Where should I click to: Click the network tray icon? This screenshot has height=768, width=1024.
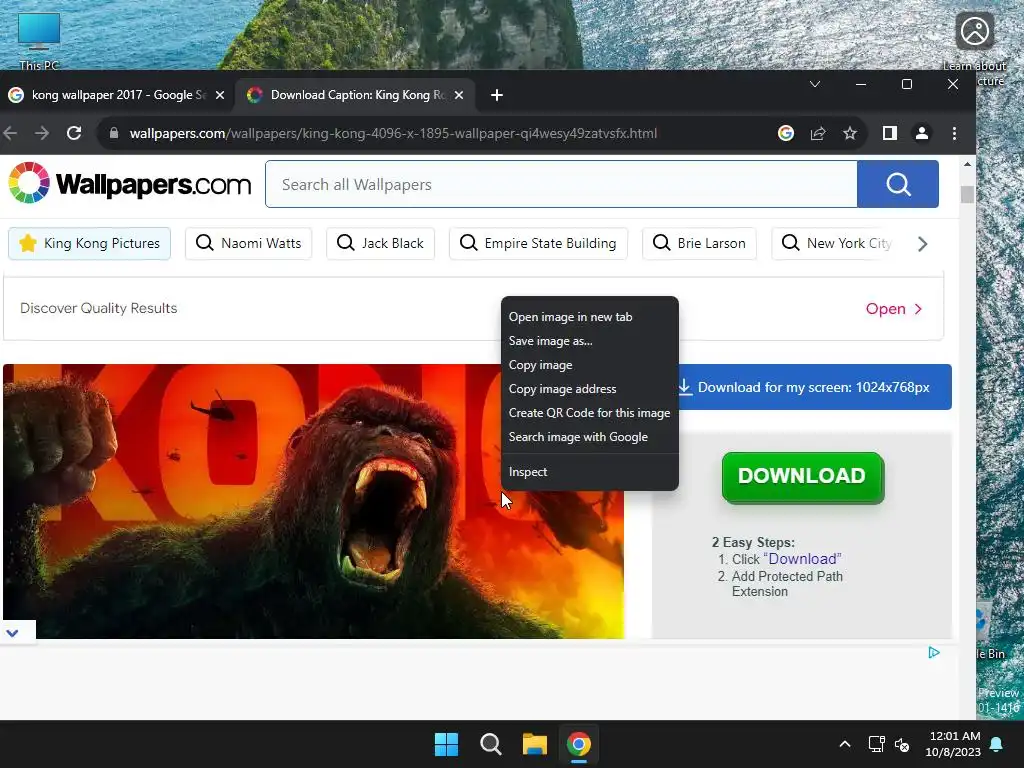coord(876,744)
